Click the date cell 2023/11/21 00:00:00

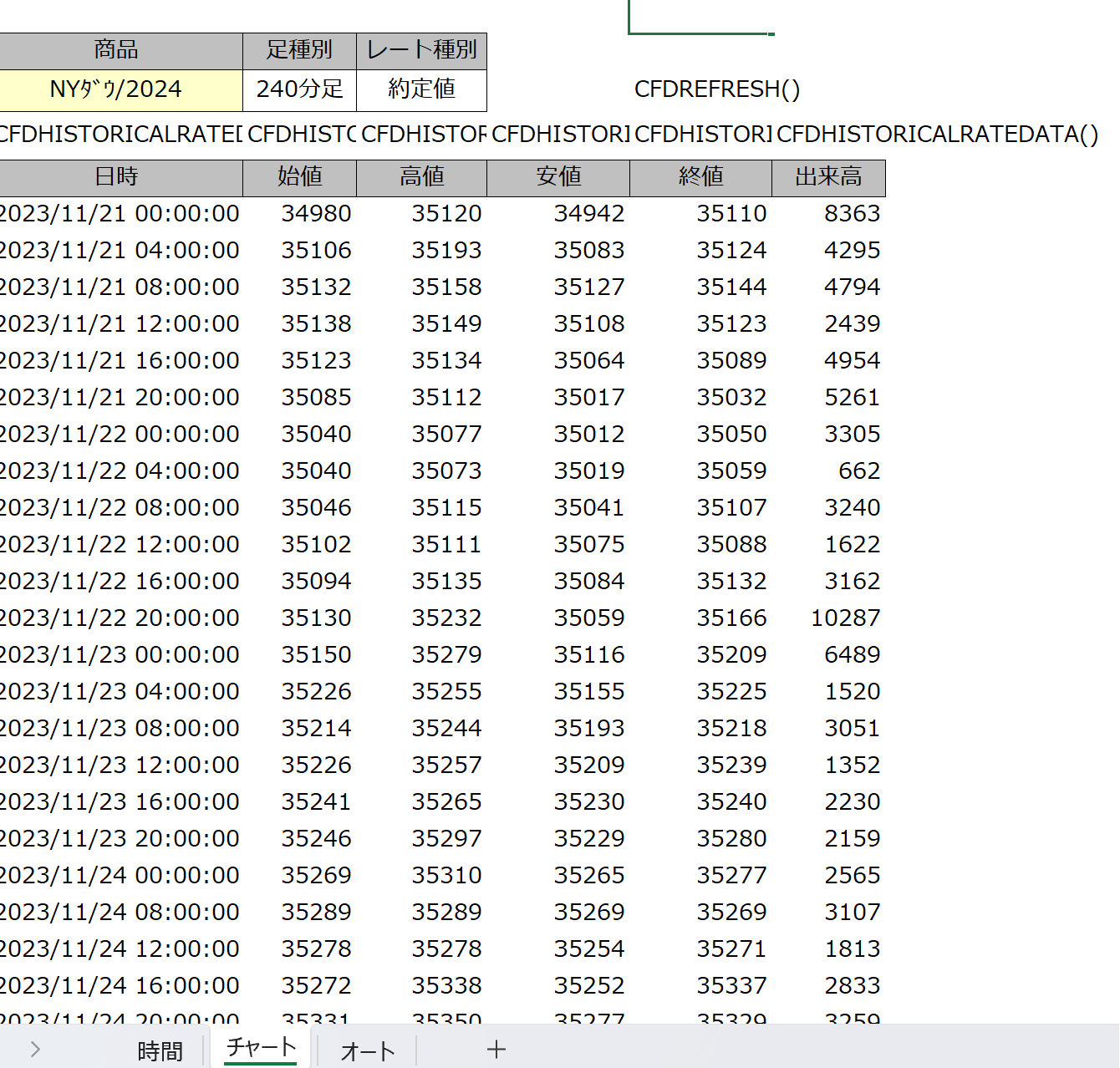120,214
